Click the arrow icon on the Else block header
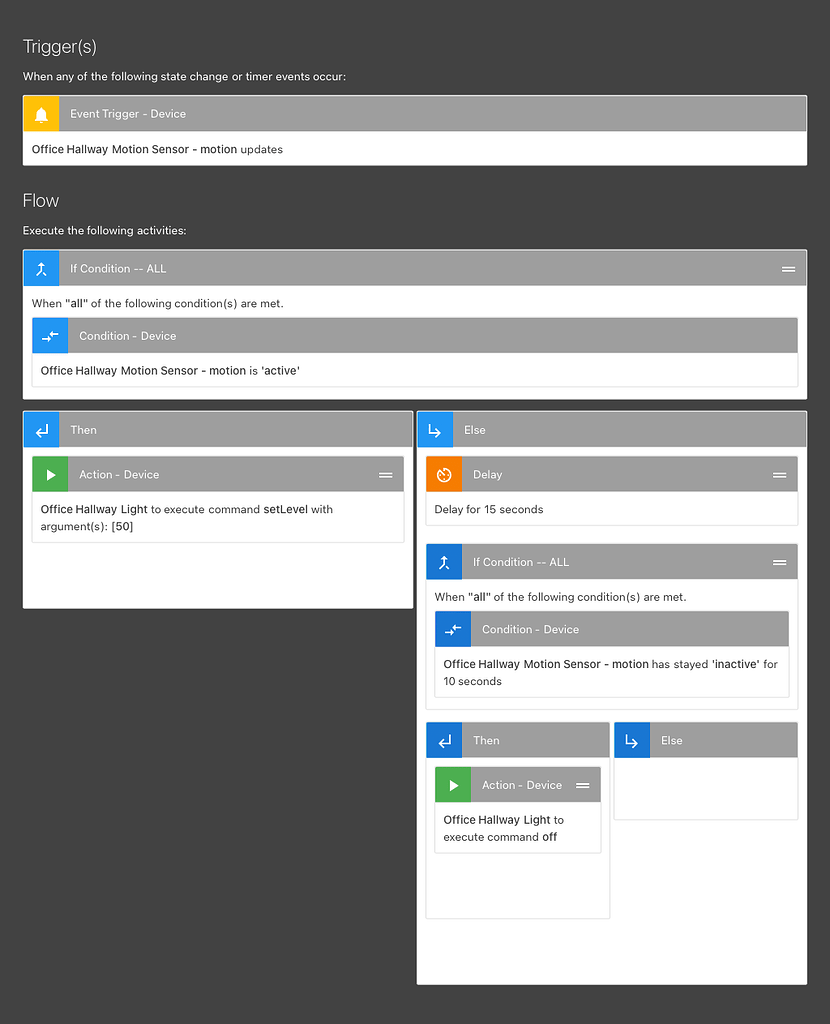 [435, 429]
